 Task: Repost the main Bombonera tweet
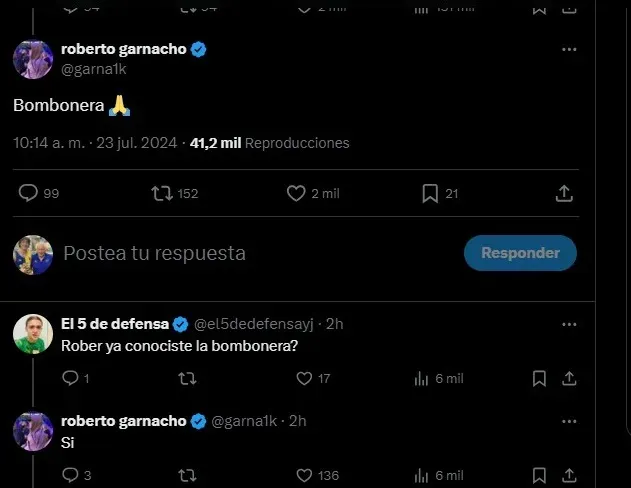tap(161, 193)
